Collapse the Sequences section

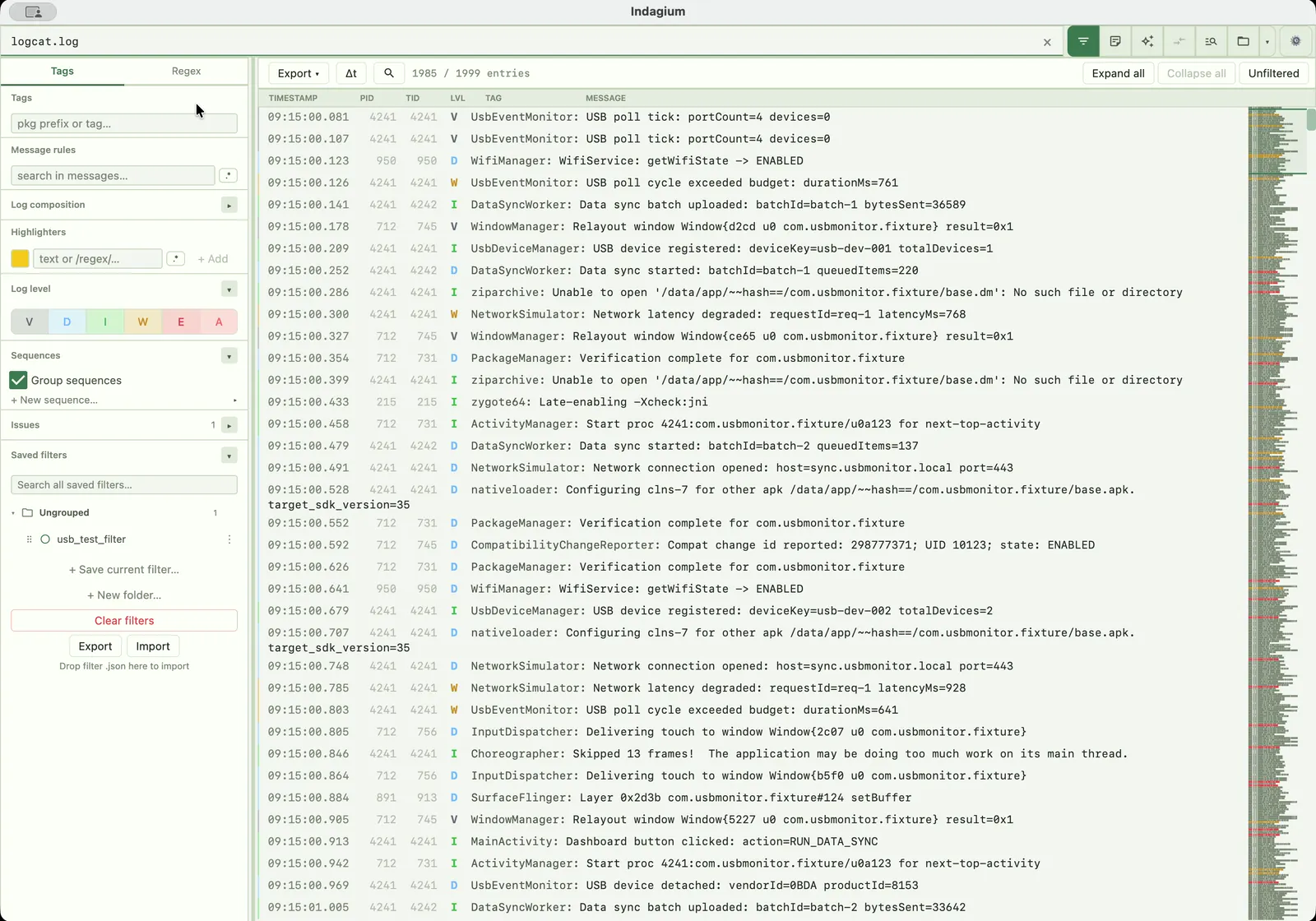229,355
